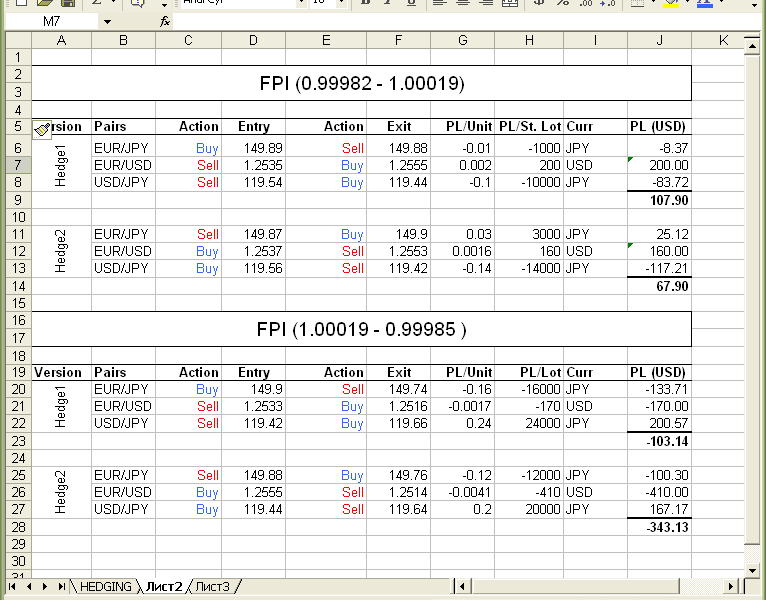Select the Лист2 sheet tab
This screenshot has height=600, width=766.
coord(164,586)
